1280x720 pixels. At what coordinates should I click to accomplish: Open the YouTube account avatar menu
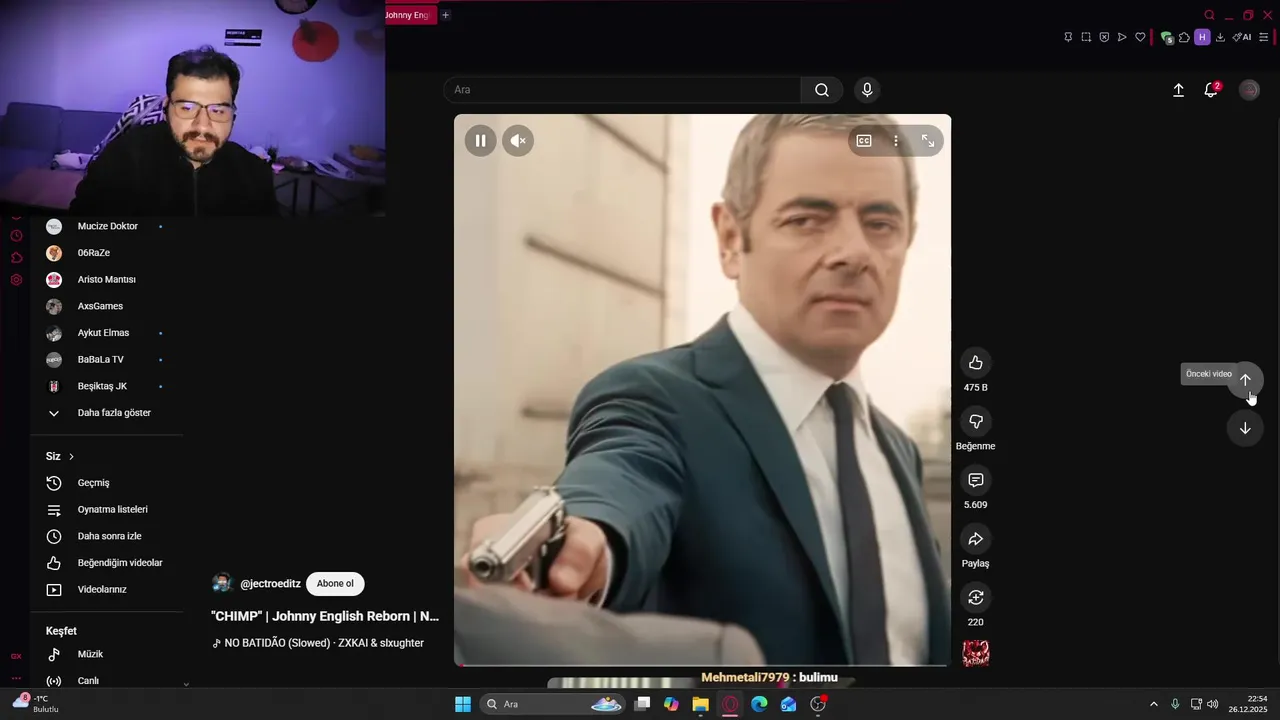(x=1249, y=90)
